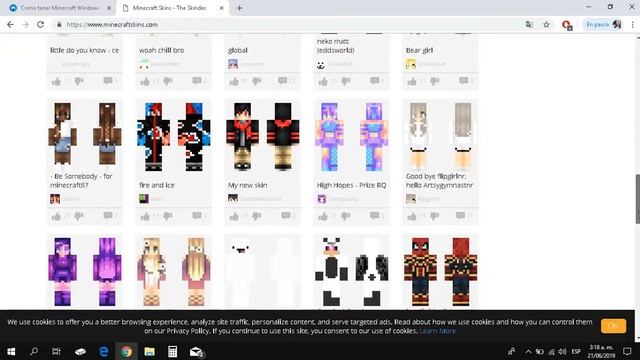Accept cookies with the OK button

pyautogui.click(x=613, y=326)
